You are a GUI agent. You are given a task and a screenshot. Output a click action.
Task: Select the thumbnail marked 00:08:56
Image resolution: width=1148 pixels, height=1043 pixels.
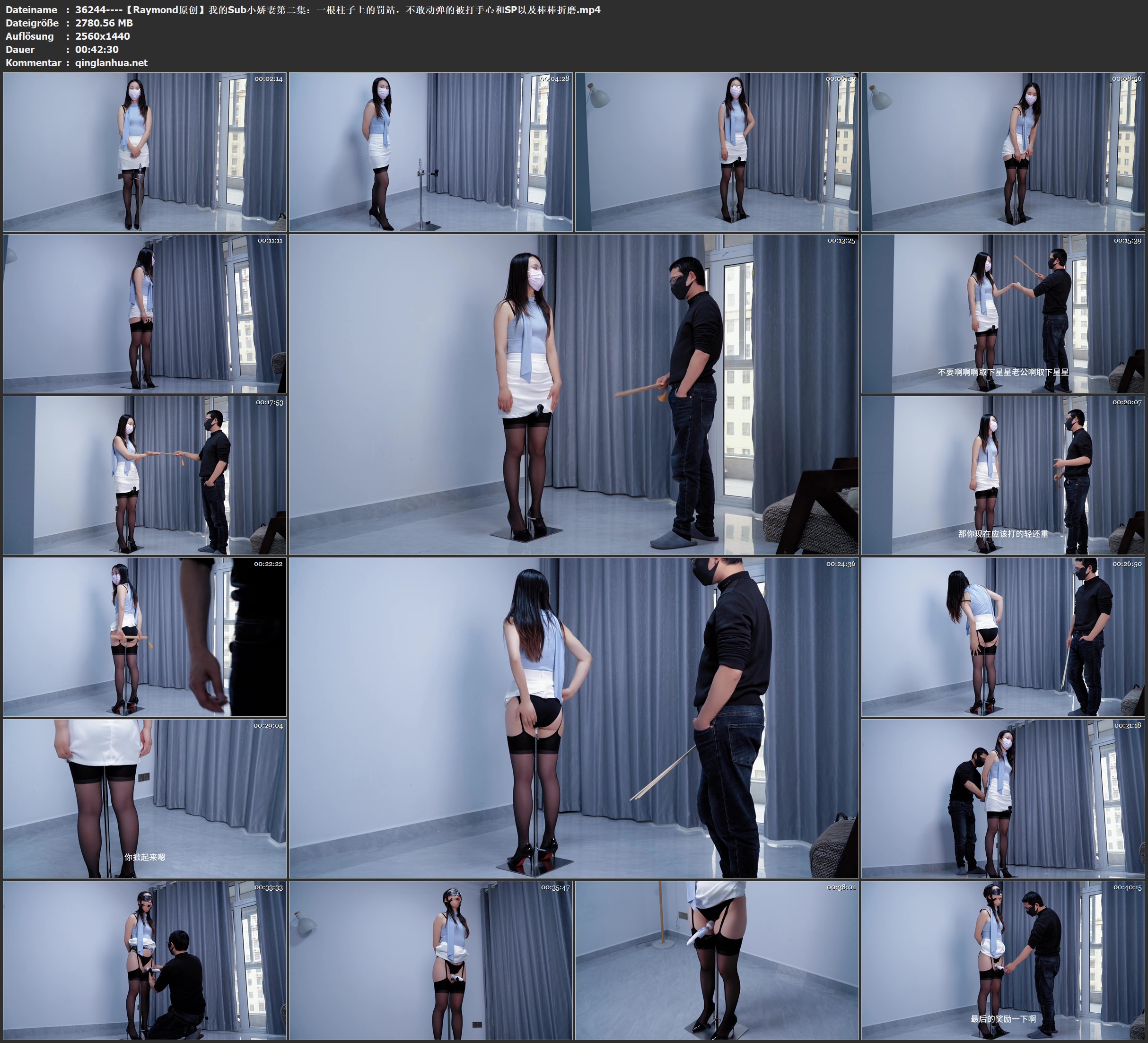pyautogui.click(x=1003, y=151)
